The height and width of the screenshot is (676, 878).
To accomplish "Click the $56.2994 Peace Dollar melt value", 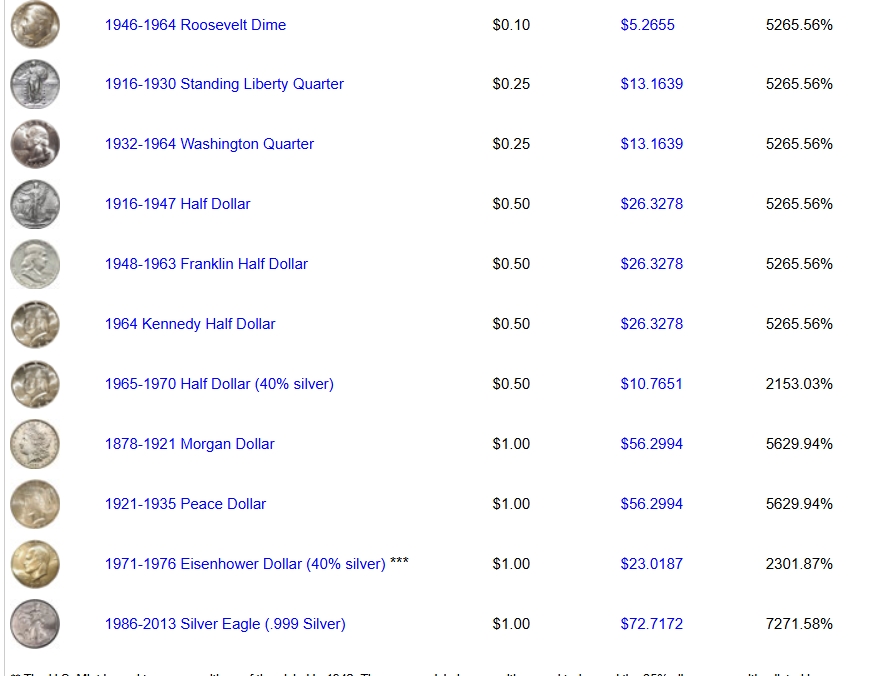I will point(653,504).
